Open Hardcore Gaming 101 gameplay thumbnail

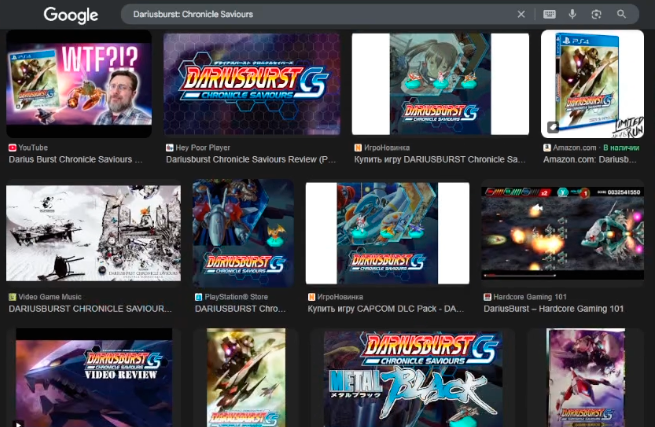562,233
